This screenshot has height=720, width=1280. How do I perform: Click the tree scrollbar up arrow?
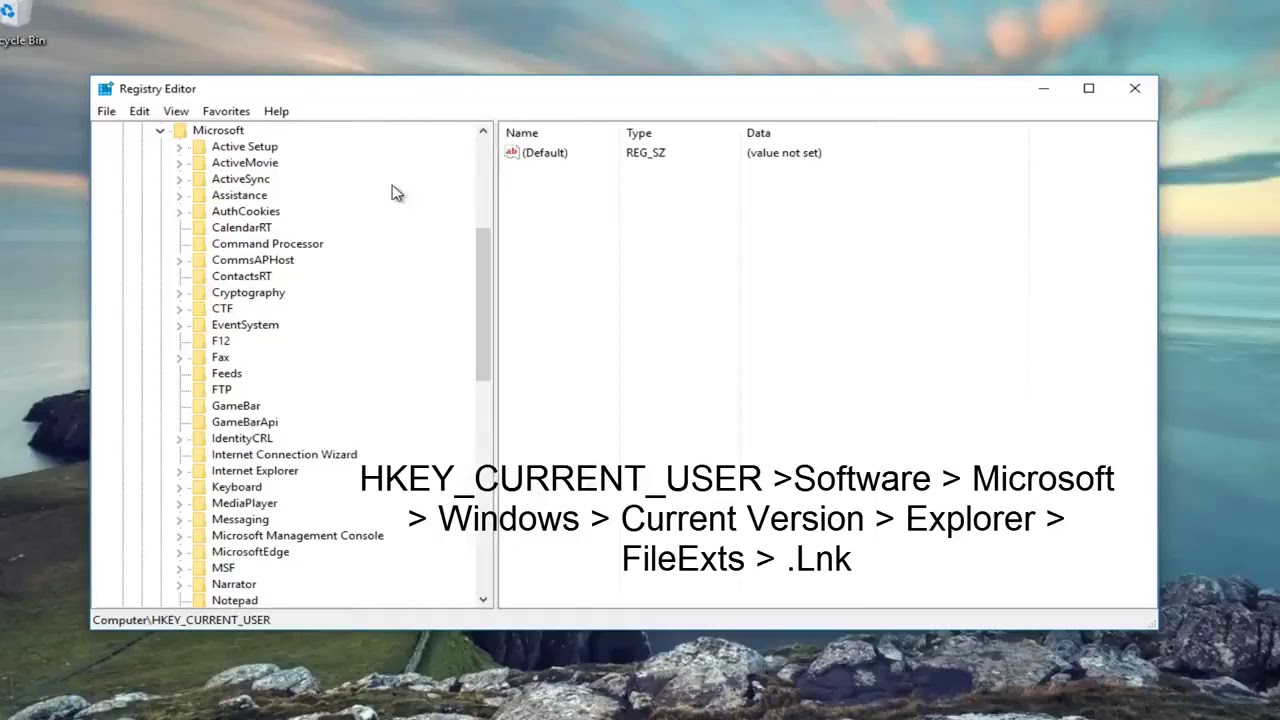pos(483,131)
